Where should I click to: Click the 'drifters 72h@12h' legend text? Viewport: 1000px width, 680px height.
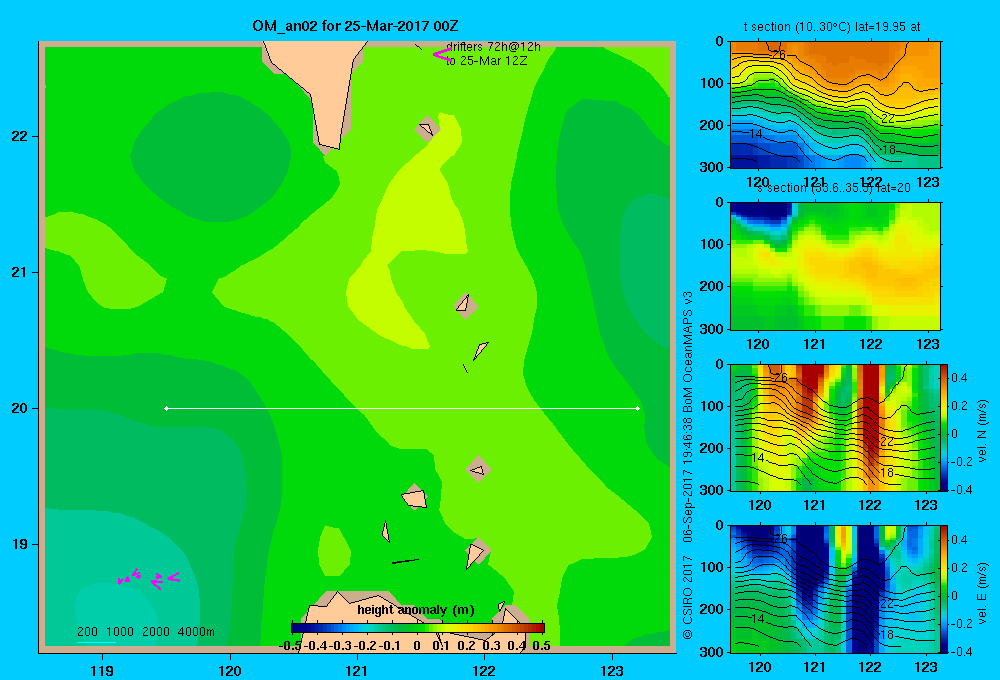(x=493, y=47)
